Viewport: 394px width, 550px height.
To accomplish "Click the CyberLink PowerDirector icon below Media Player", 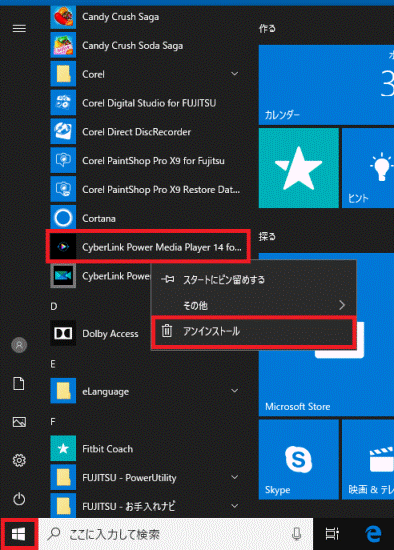I will pos(63,276).
